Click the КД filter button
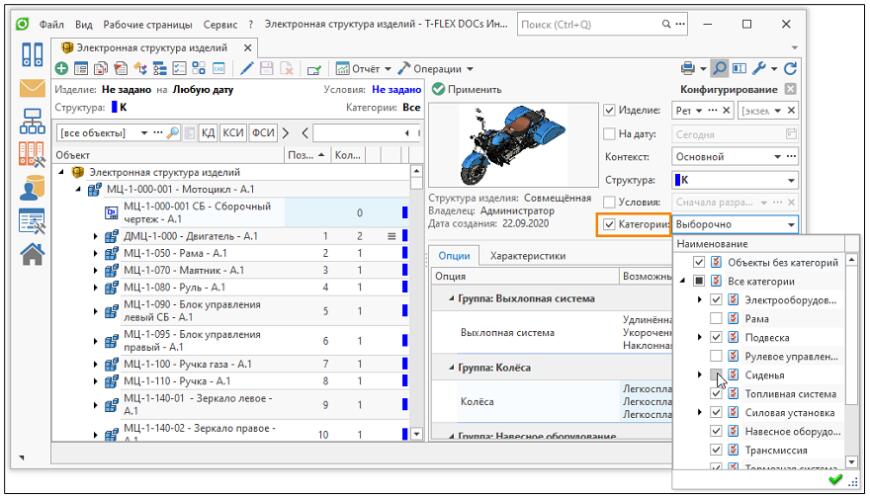The image size is (870, 499). point(208,133)
